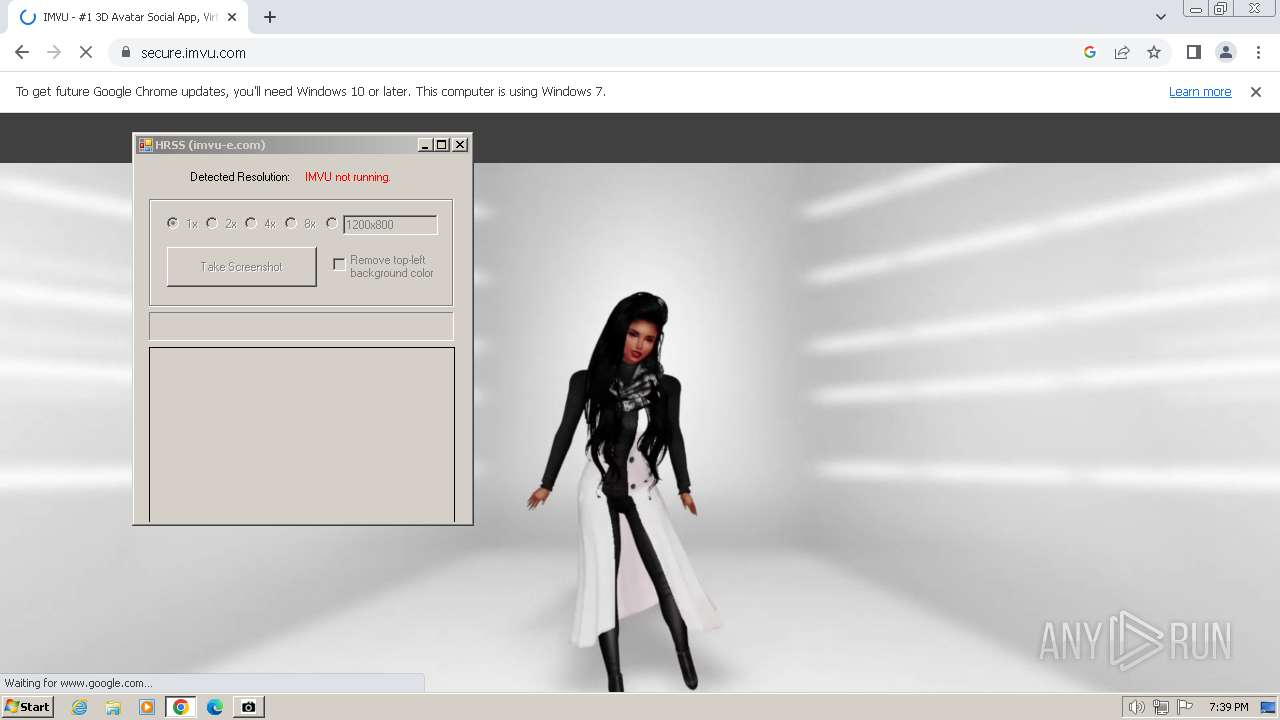
Task: Open Windows Explorer folder in taskbar
Action: coord(113,707)
